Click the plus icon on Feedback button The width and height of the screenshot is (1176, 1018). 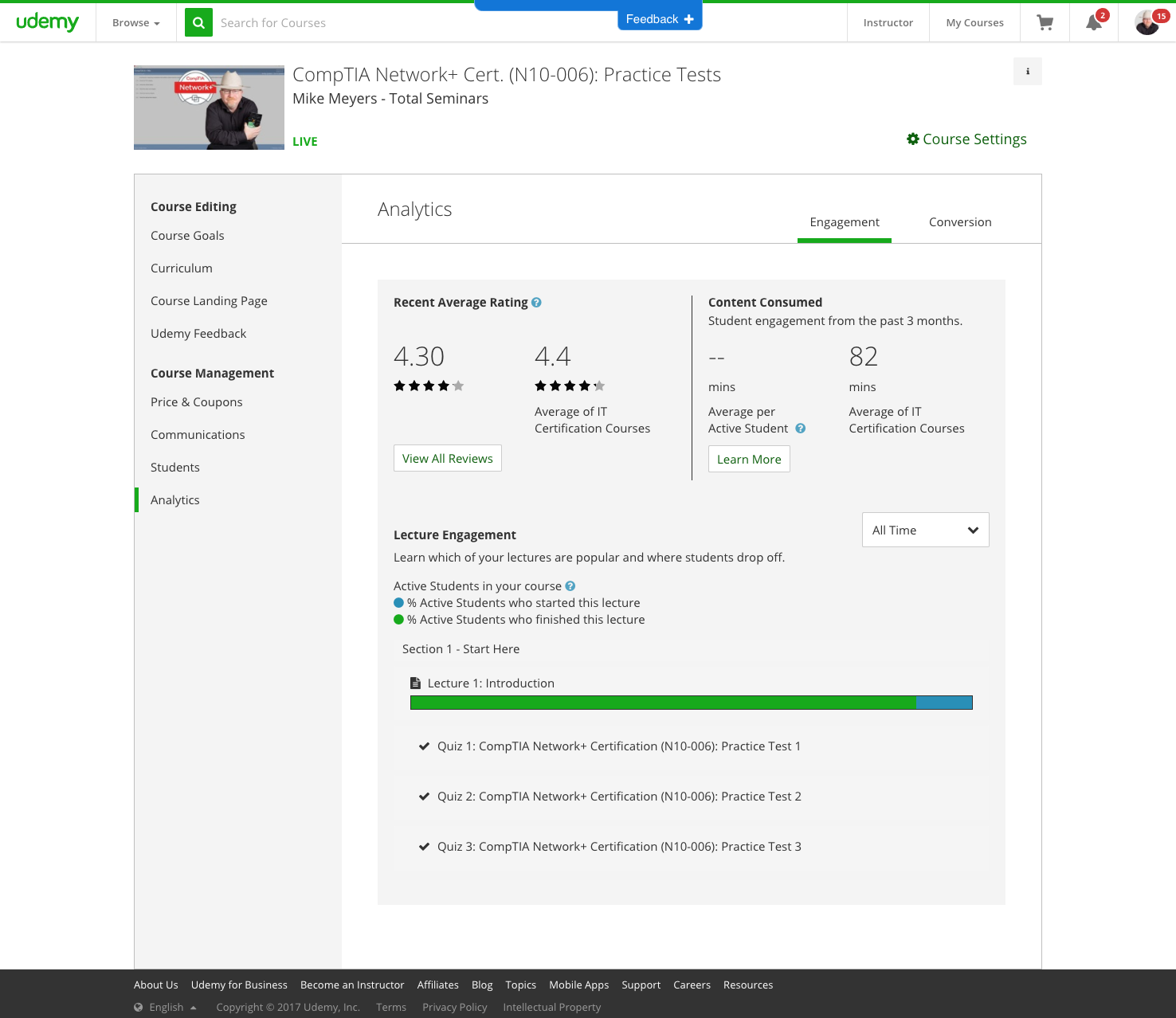point(689,19)
